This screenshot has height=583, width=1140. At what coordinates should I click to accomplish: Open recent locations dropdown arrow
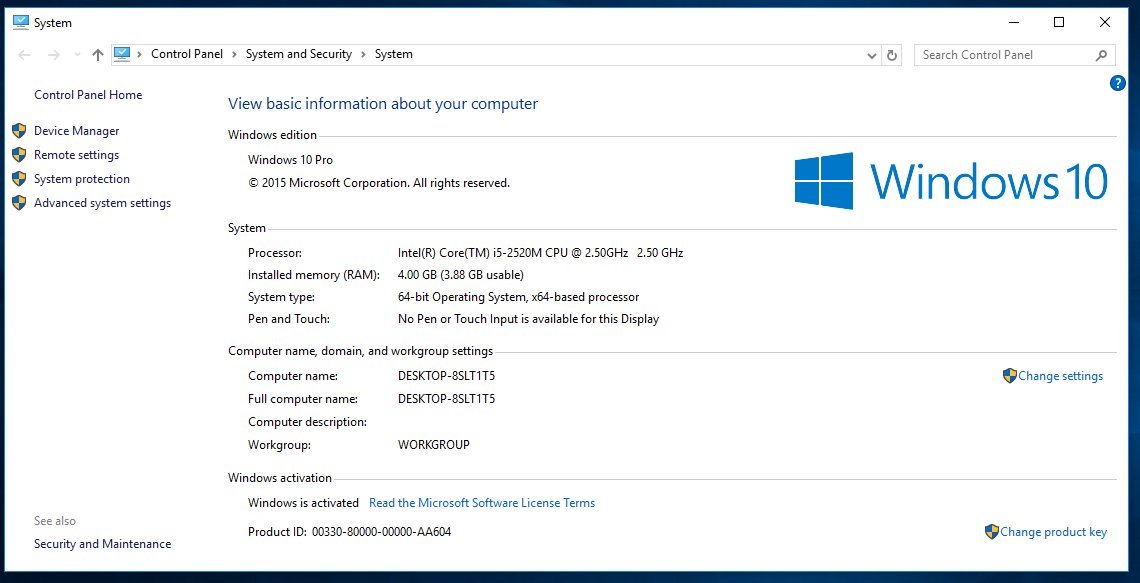(x=77, y=55)
